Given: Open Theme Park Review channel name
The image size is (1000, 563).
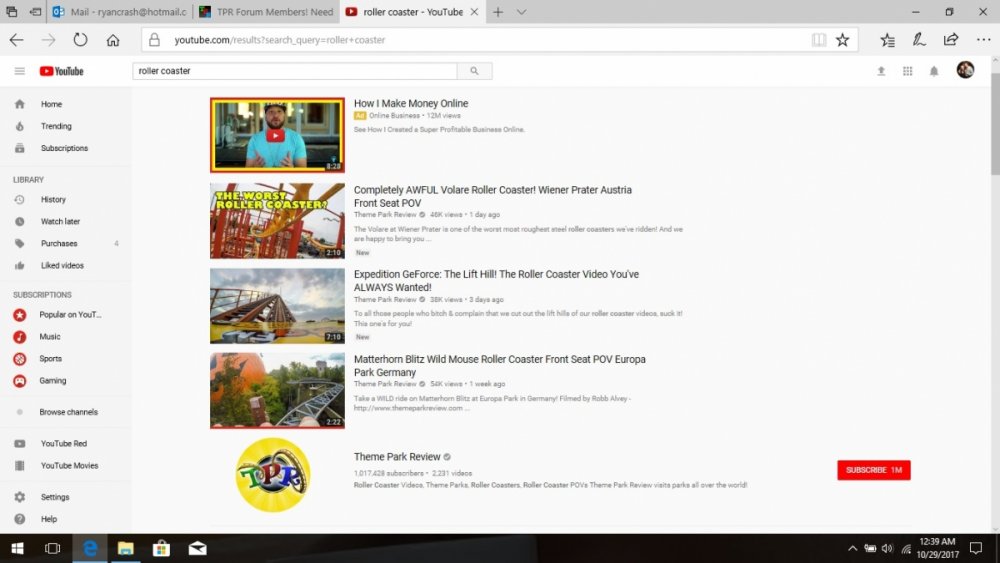Looking at the screenshot, I should 397,457.
